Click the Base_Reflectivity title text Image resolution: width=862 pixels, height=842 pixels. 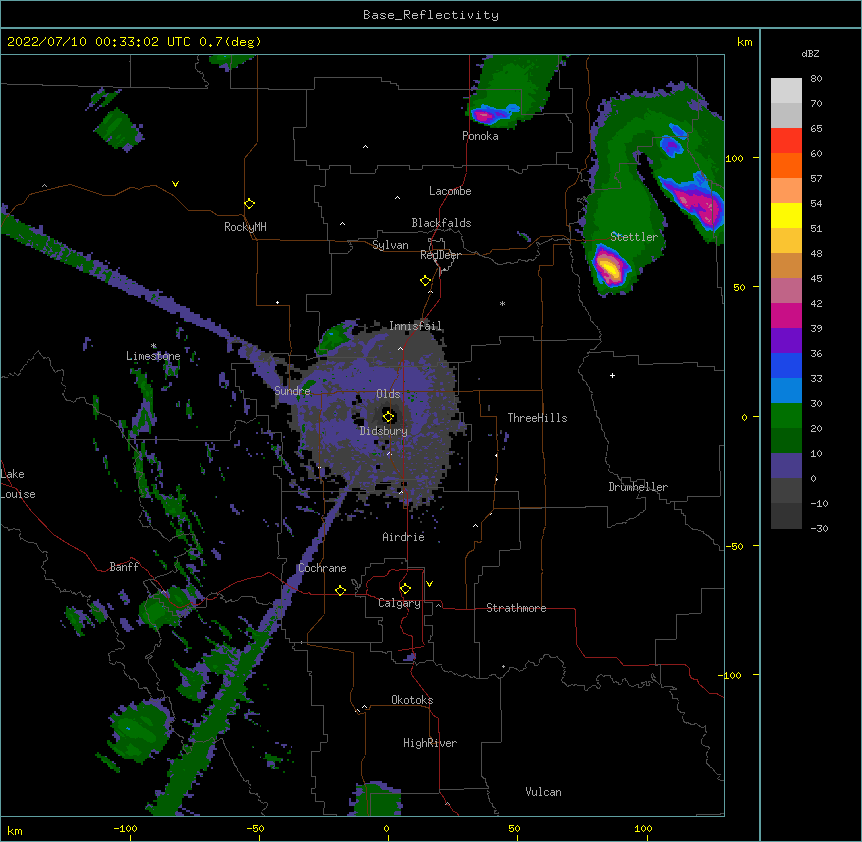pyautogui.click(x=431, y=15)
